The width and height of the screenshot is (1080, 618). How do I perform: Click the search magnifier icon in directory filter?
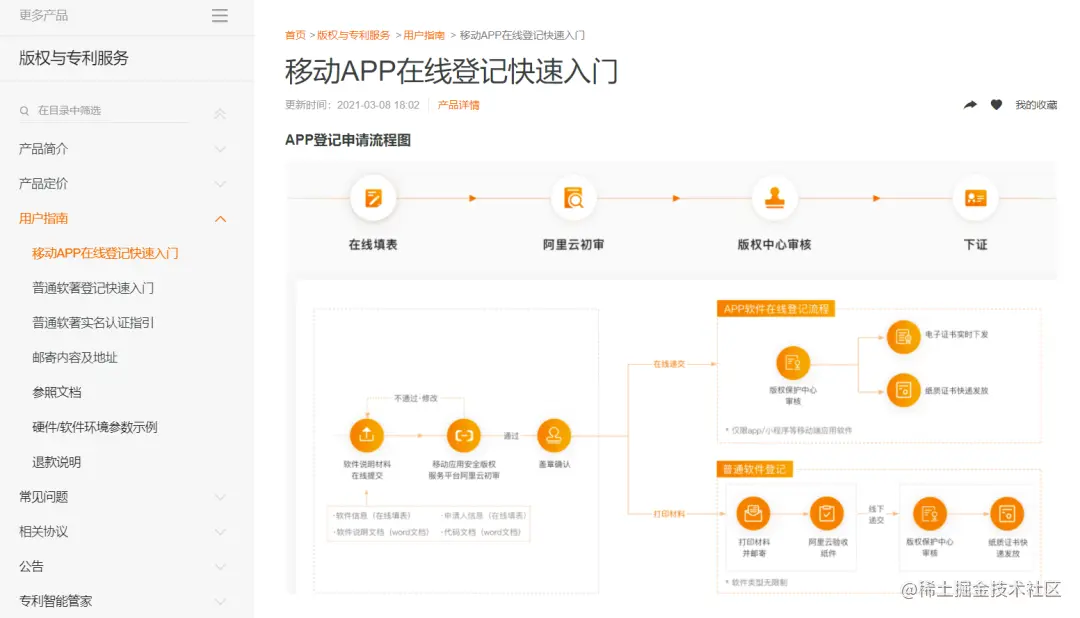click(24, 111)
